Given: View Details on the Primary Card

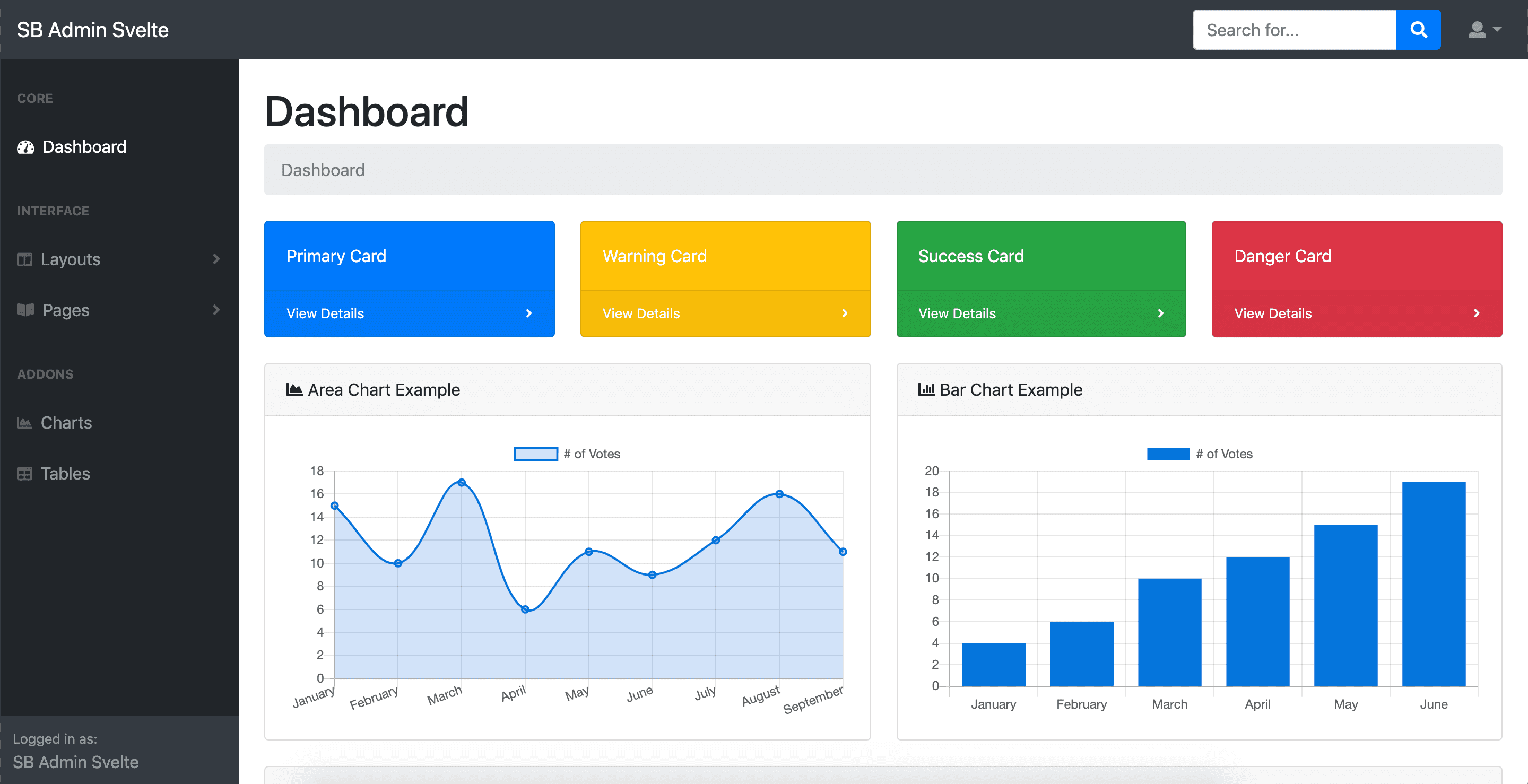Looking at the screenshot, I should coord(325,313).
